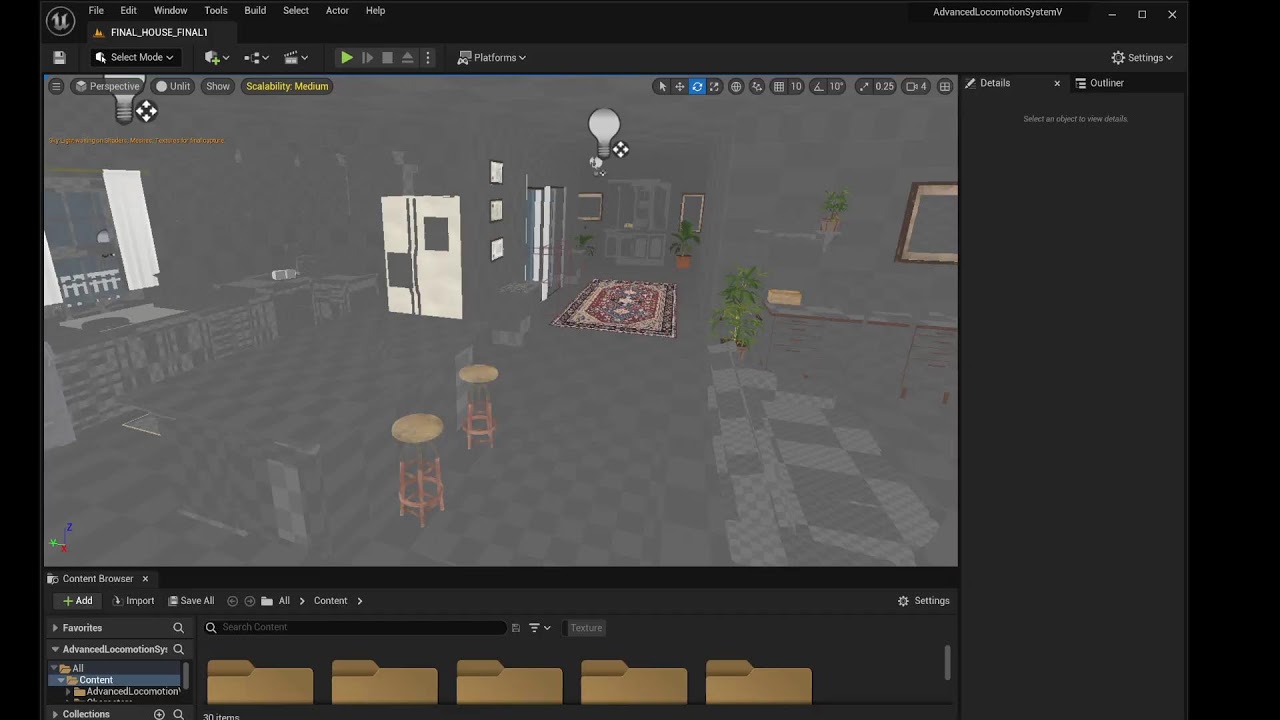
Task: Toggle world/local coordinate system globe icon
Action: [736, 86]
